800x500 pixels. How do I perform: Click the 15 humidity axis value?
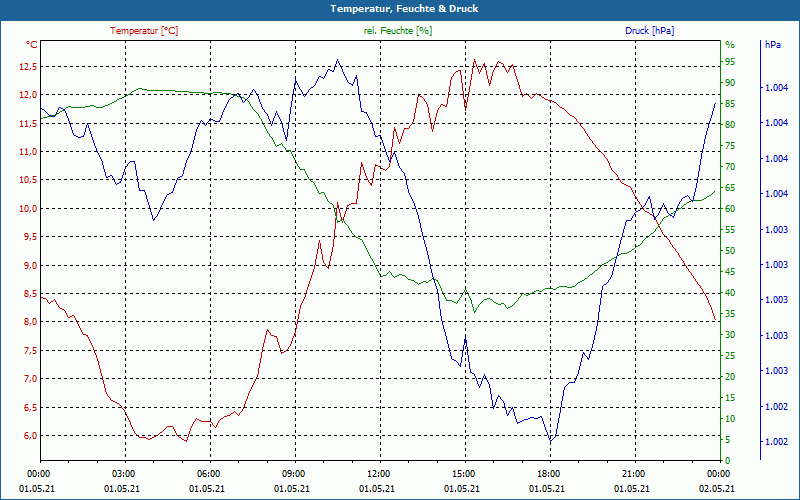point(730,398)
